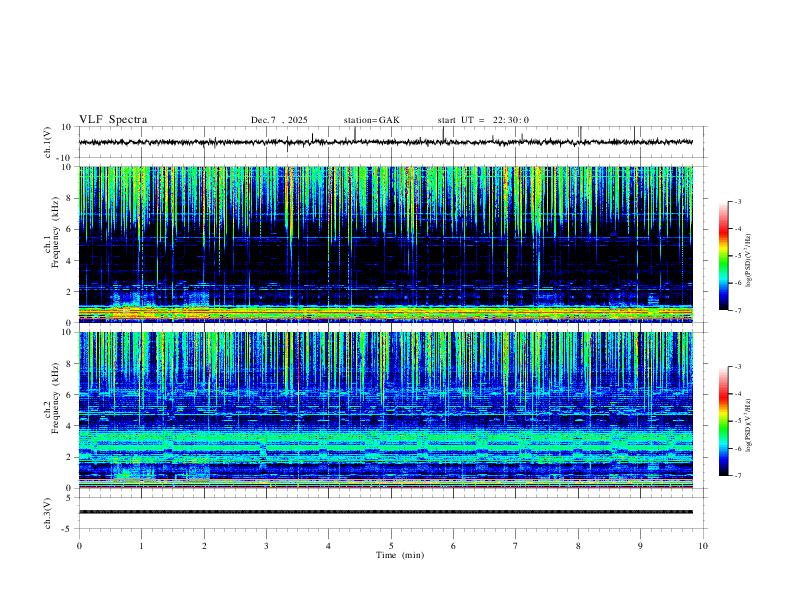The width and height of the screenshot is (792, 612).
Task: Click the "station=GAK" header text
Action: pos(371,120)
